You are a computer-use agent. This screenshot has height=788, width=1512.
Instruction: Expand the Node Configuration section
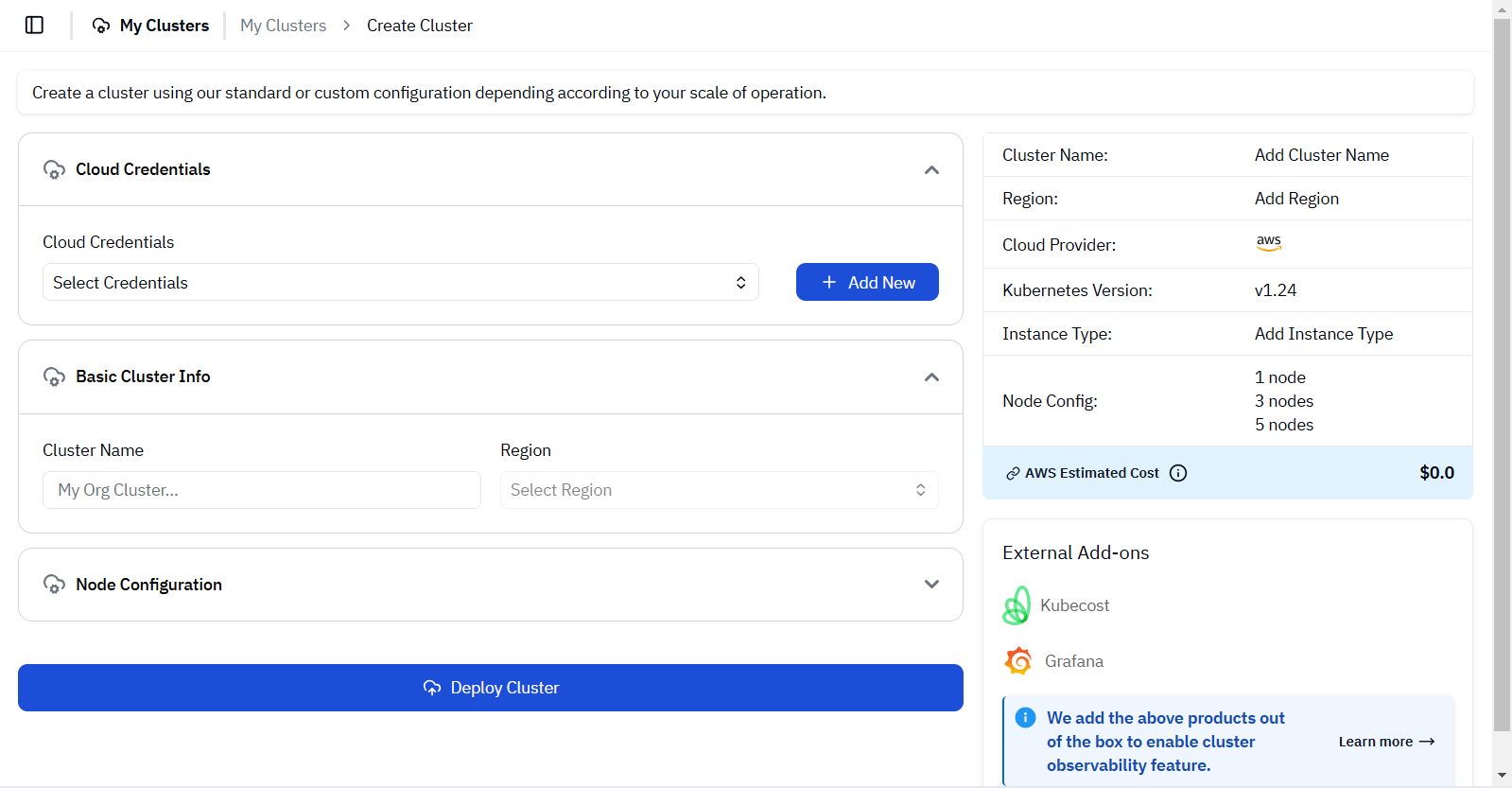click(x=931, y=585)
